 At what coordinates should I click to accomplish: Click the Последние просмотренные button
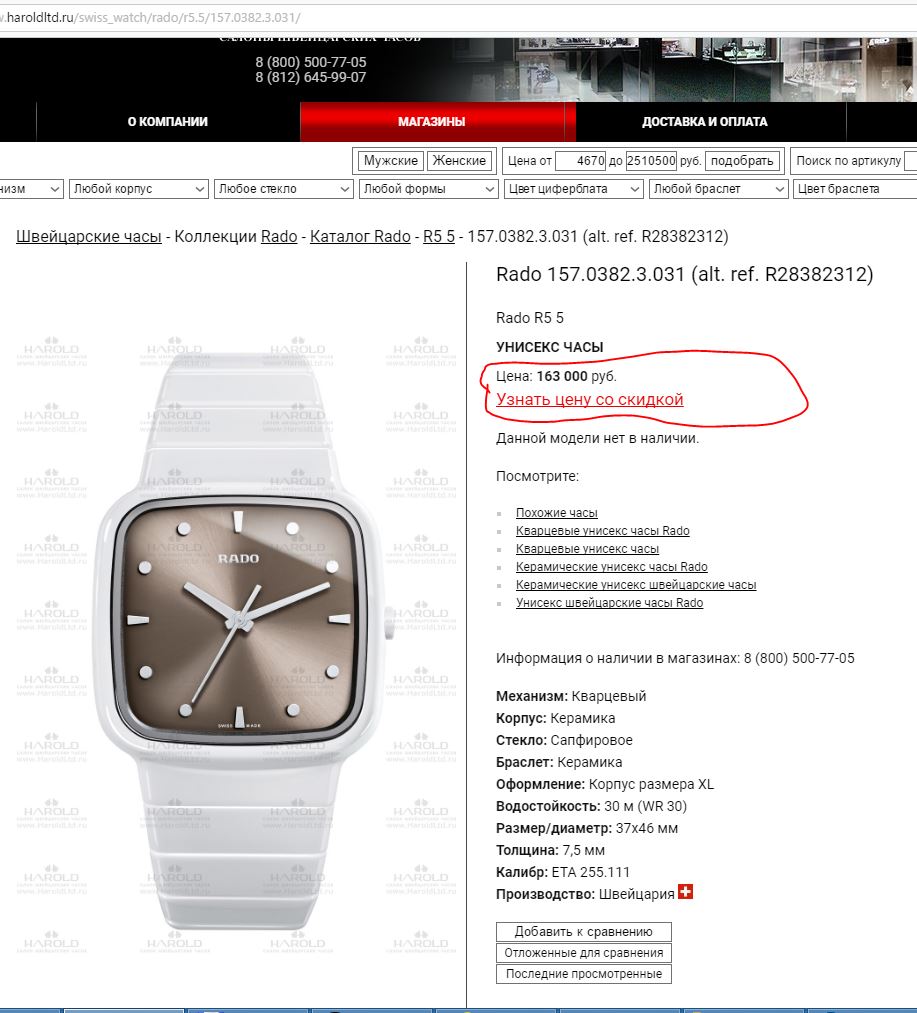click(x=584, y=974)
